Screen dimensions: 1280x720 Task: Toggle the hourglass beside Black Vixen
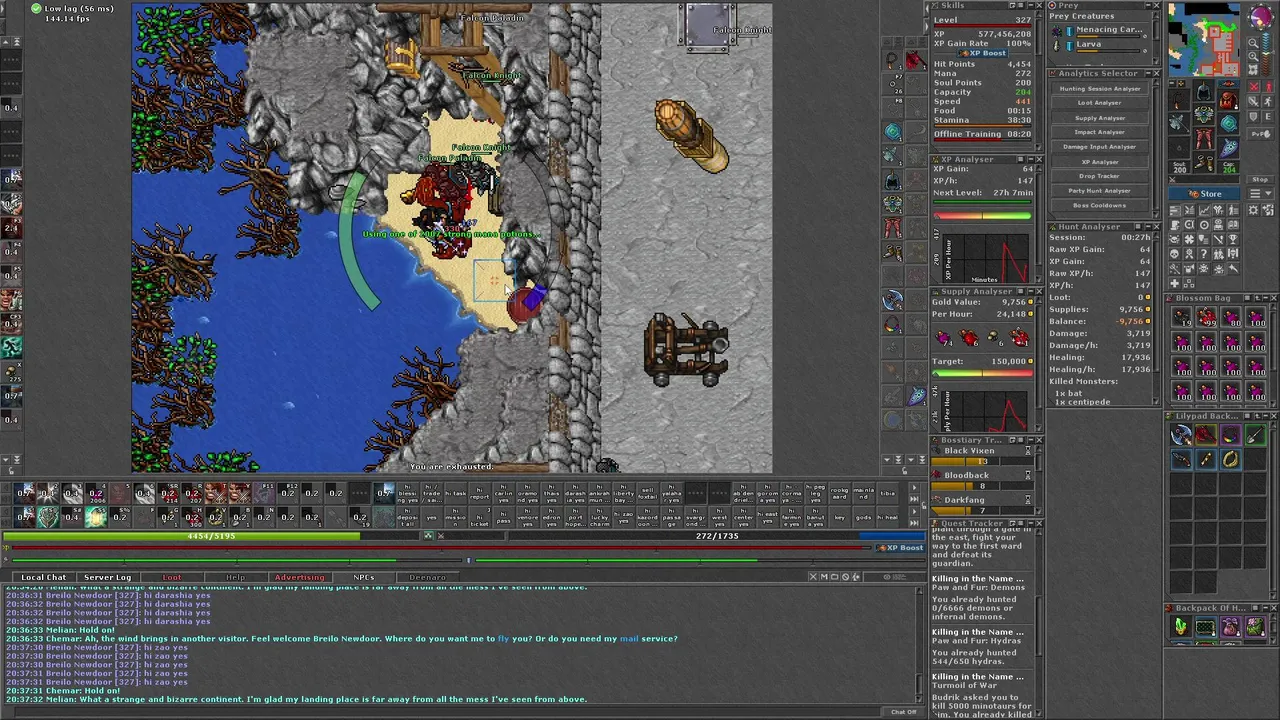[x=1028, y=451]
